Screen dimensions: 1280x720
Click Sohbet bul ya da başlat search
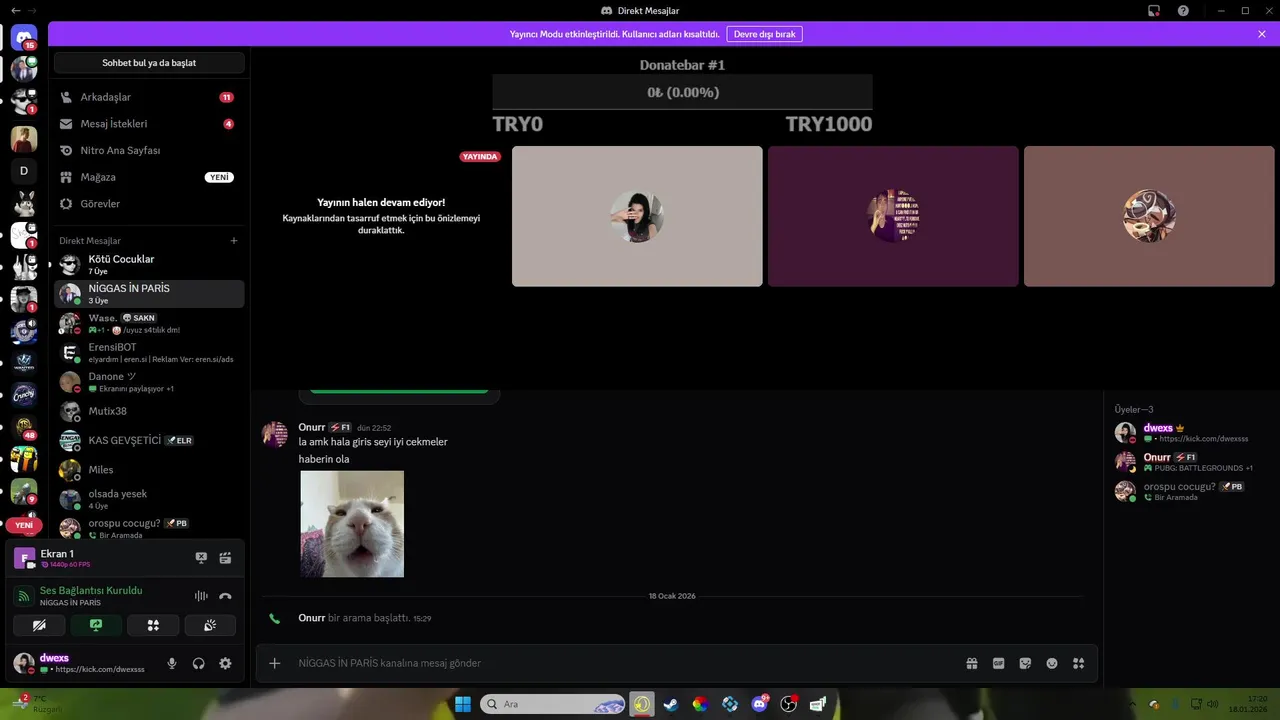149,63
